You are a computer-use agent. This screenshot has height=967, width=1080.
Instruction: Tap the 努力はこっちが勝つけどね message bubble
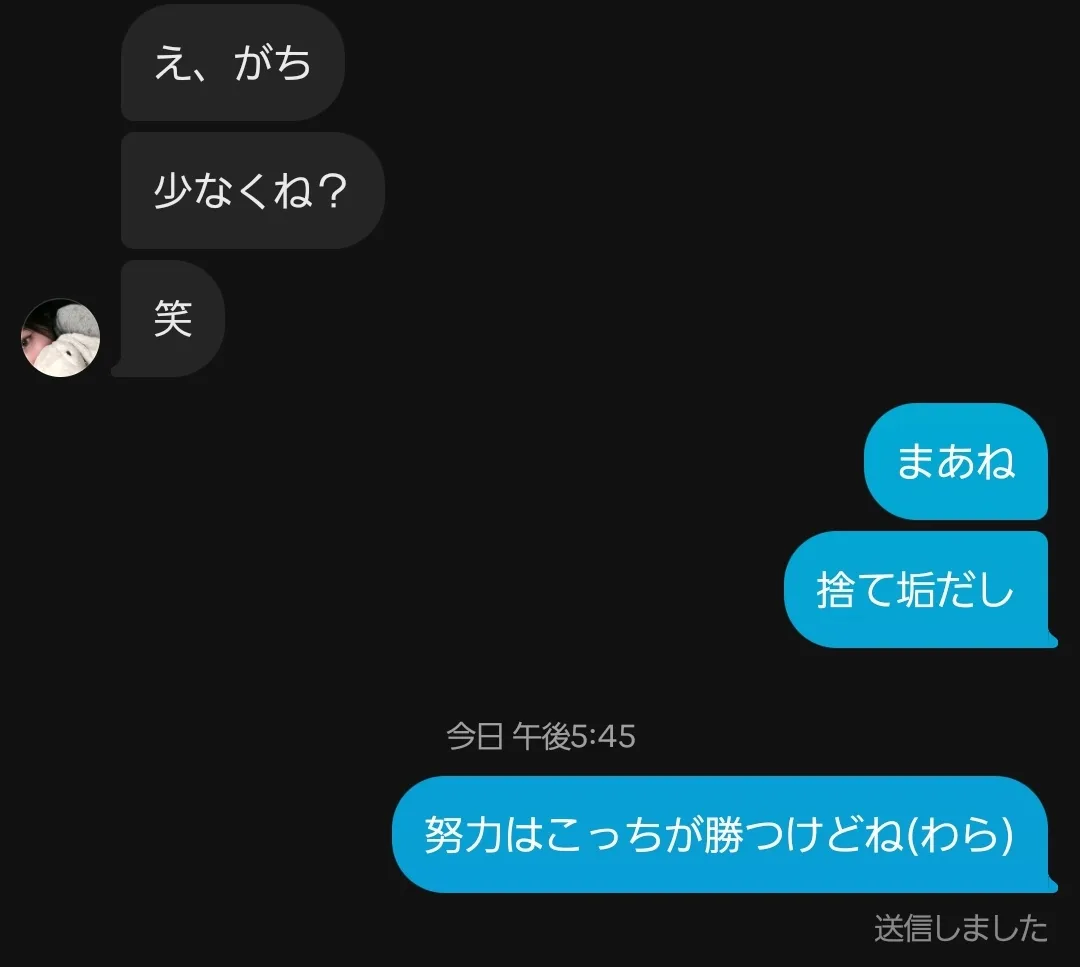(724, 834)
